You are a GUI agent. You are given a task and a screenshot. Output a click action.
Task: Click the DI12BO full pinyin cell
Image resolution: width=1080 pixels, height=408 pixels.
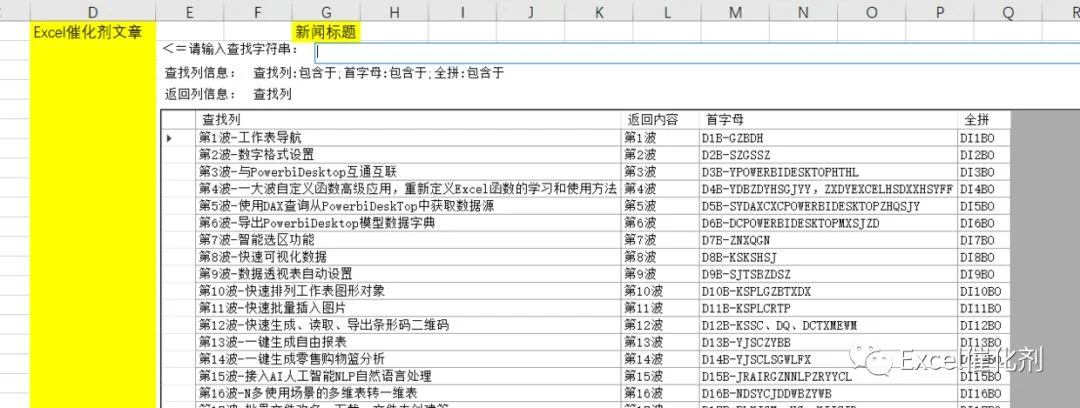click(x=984, y=325)
